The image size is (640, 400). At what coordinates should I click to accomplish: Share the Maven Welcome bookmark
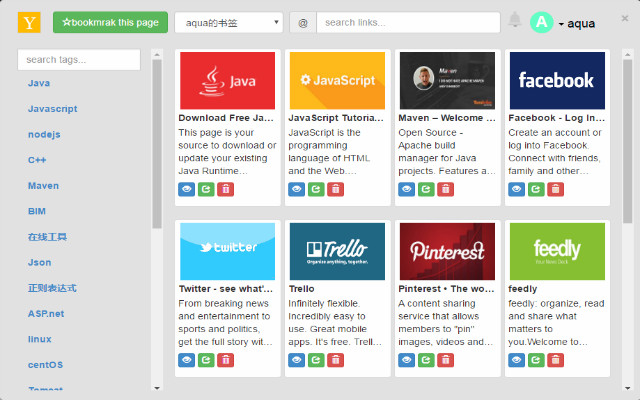click(426, 189)
